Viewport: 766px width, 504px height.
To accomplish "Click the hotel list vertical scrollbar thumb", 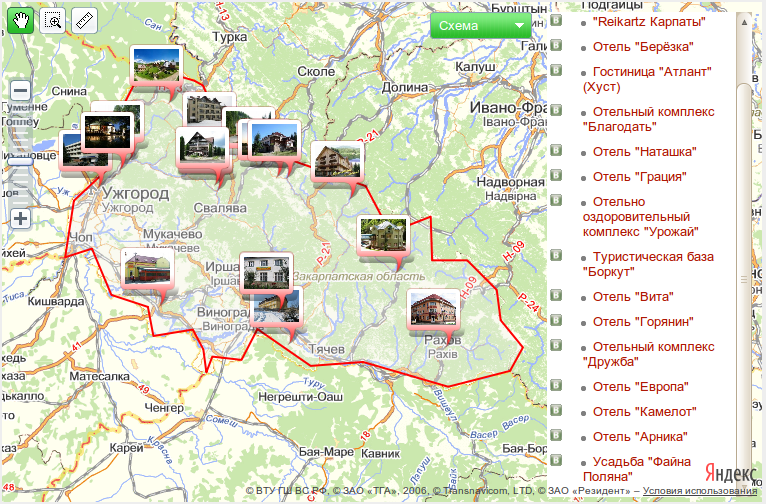I will 744,278.
